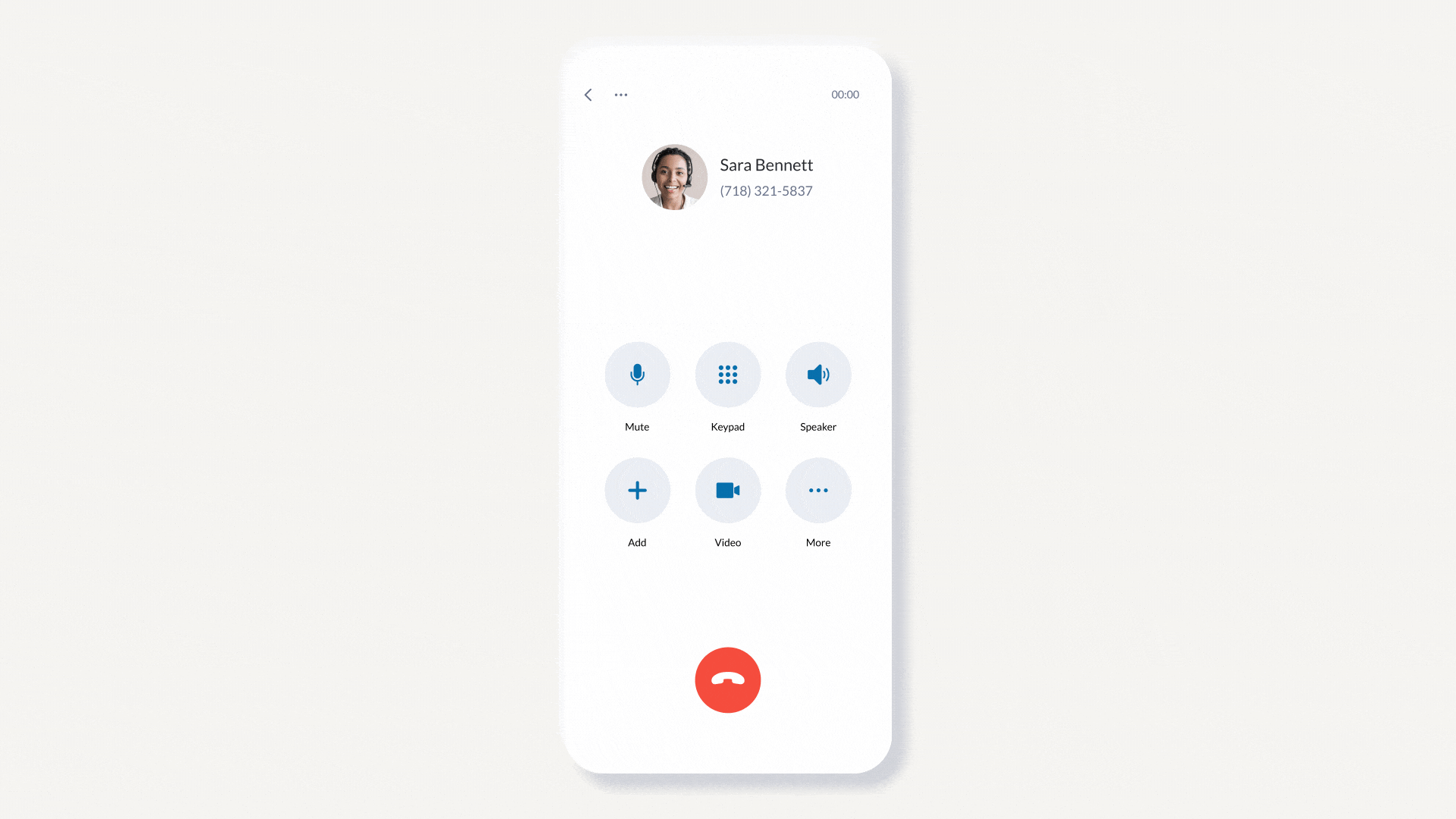Image resolution: width=1456 pixels, height=819 pixels.
Task: Enable Speaker audio output
Action: [x=818, y=374]
